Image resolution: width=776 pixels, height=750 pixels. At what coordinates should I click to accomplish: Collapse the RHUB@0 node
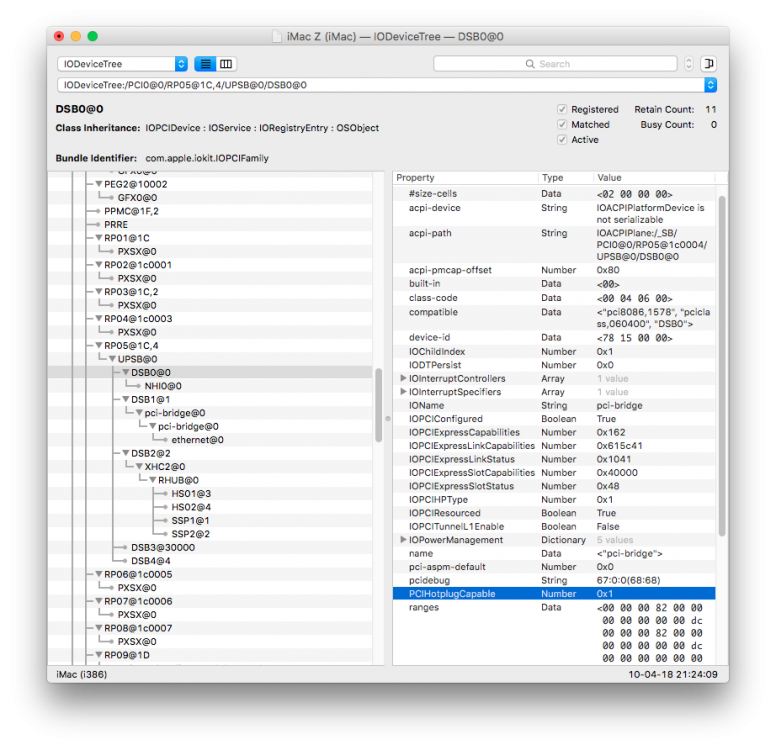(152, 480)
